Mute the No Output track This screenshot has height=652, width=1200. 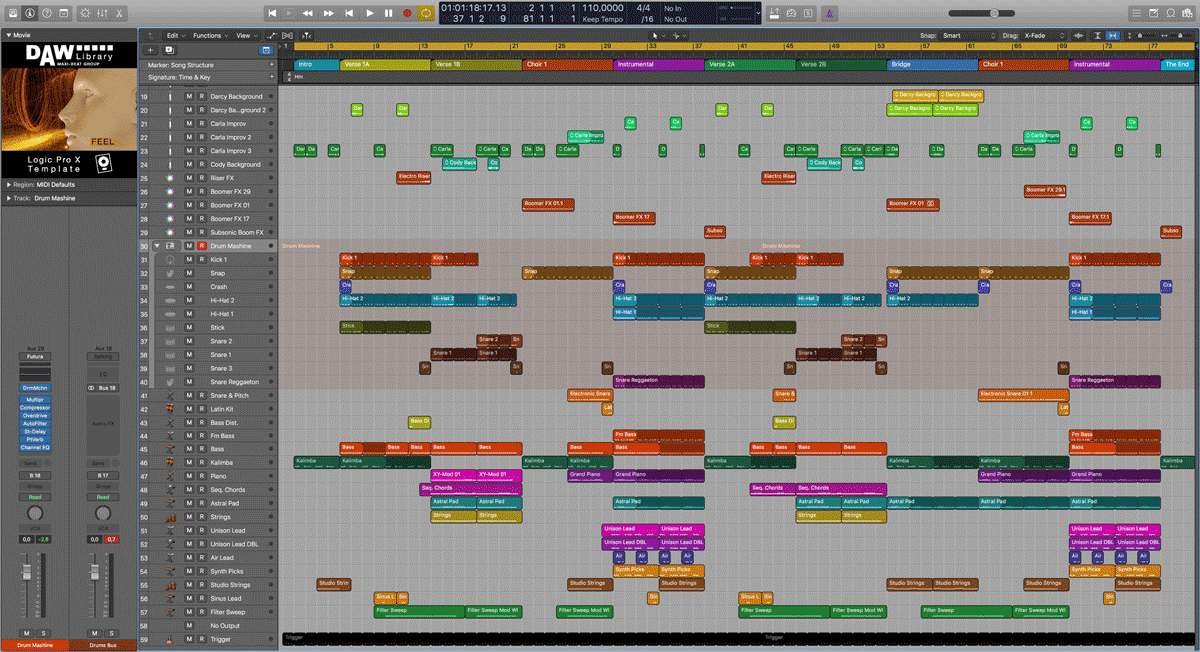189,626
